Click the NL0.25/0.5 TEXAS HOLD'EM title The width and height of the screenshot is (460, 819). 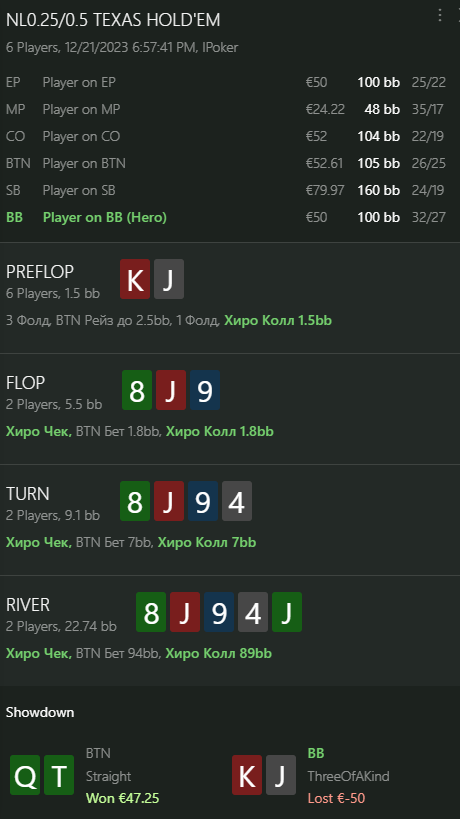tap(113, 20)
